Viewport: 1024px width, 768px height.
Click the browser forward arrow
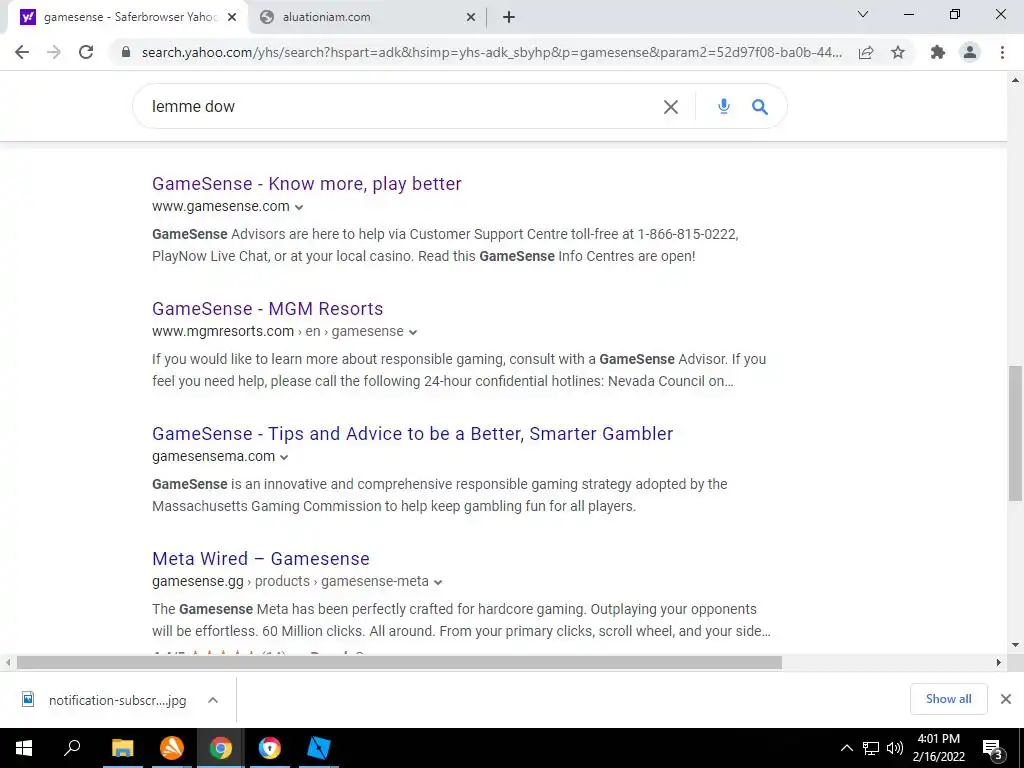tap(54, 52)
